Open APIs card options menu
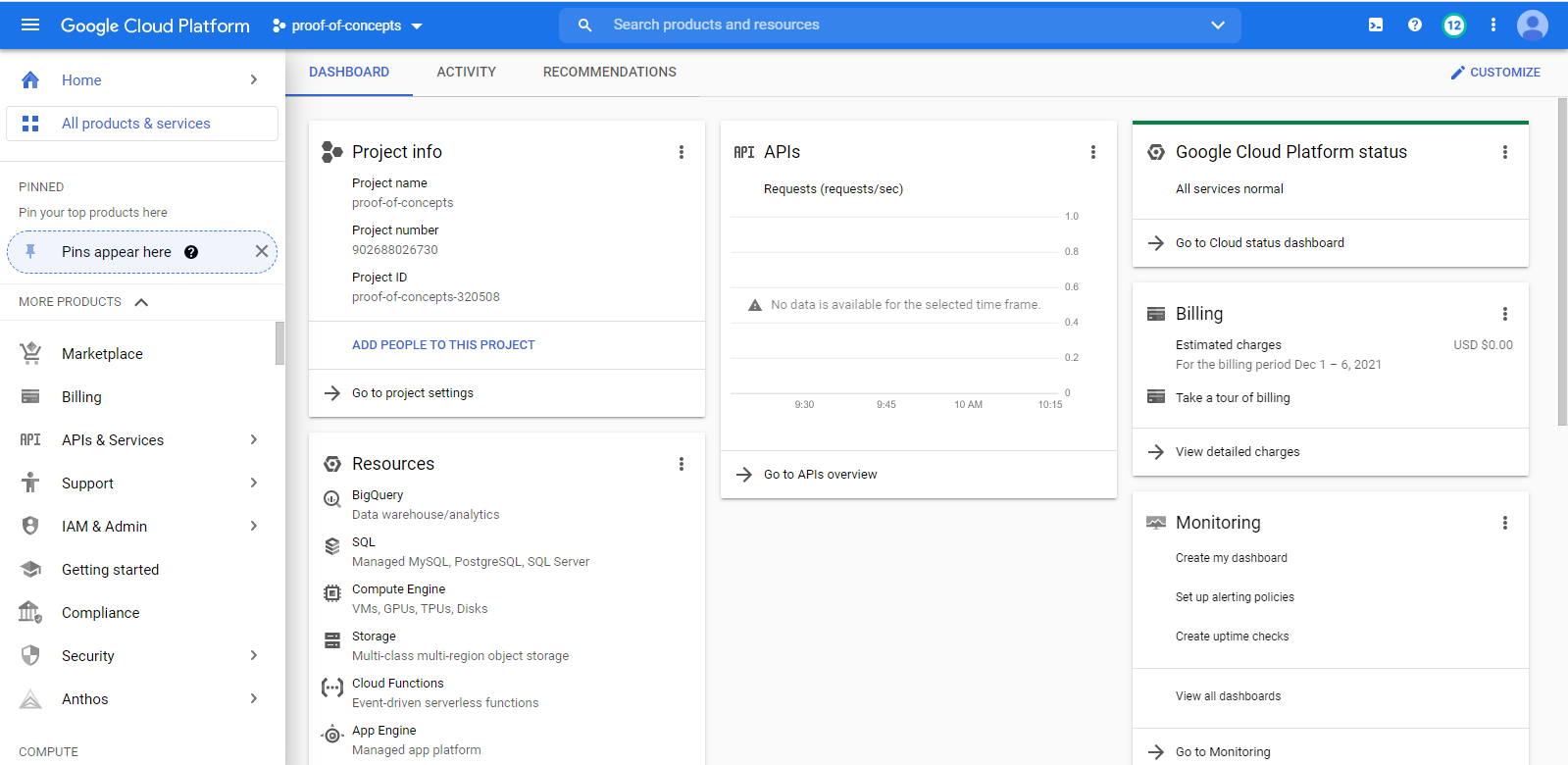1568x765 pixels. tap(1093, 152)
